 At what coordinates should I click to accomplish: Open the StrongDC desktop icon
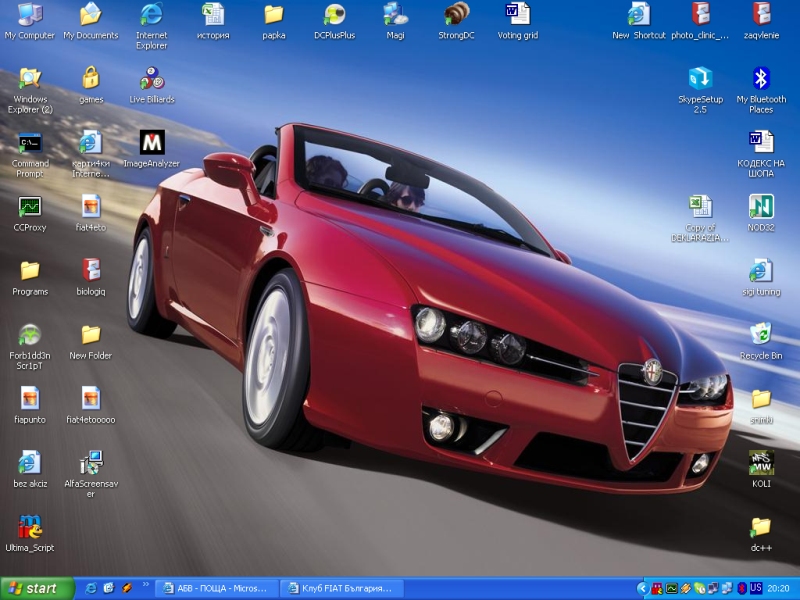point(456,15)
